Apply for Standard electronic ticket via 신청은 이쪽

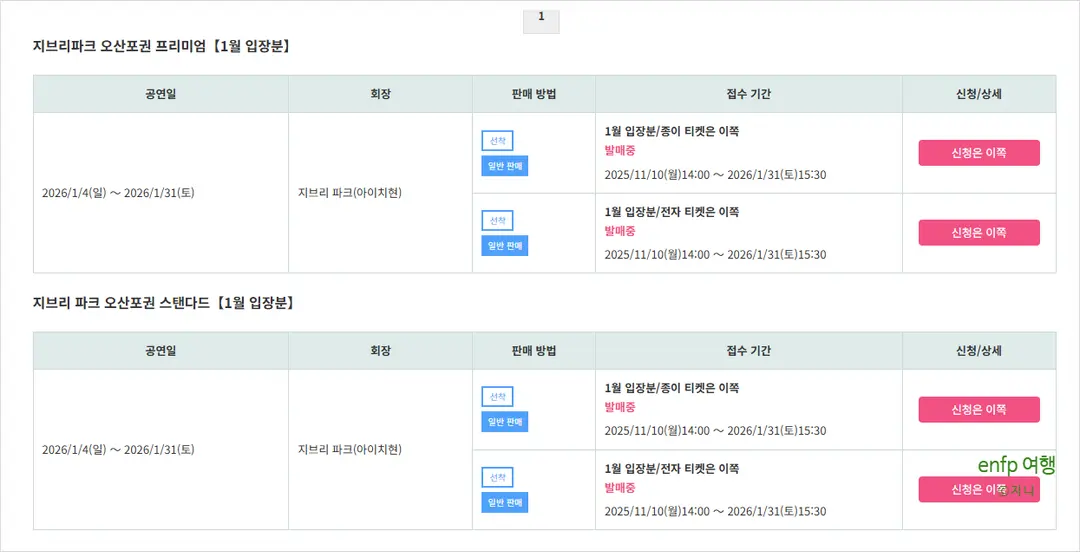tap(979, 489)
